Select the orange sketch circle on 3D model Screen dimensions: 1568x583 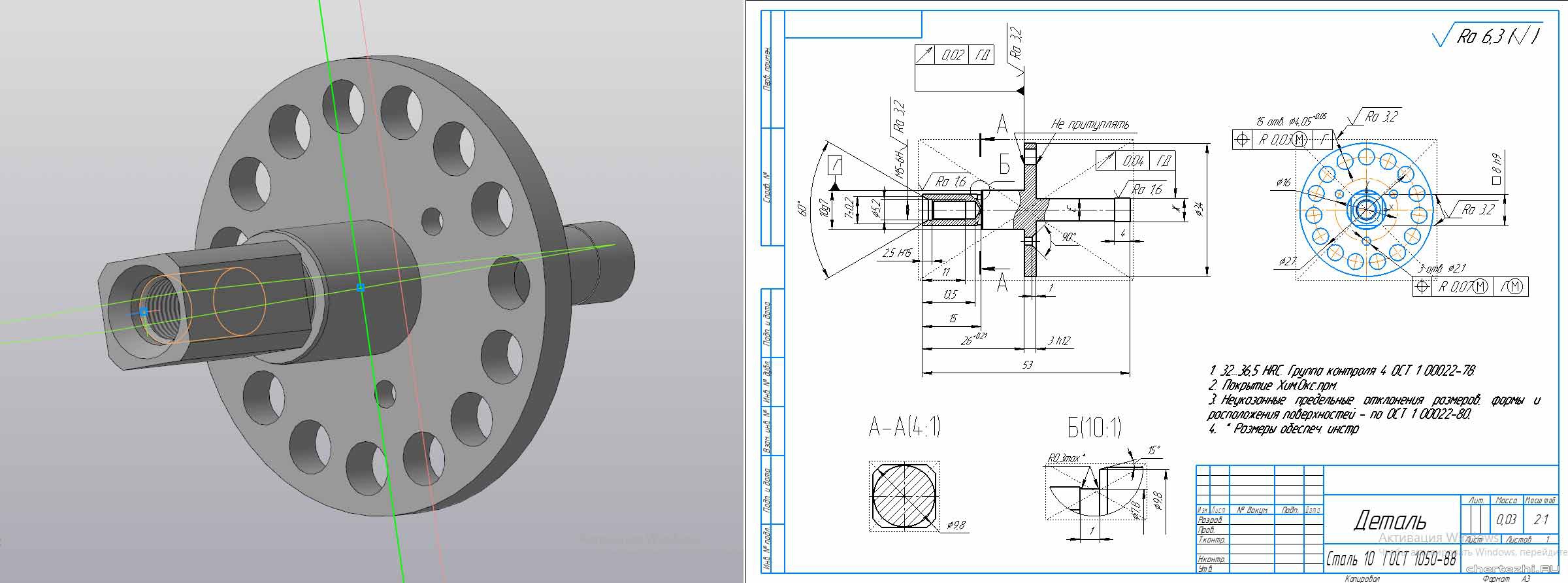[x=239, y=301]
